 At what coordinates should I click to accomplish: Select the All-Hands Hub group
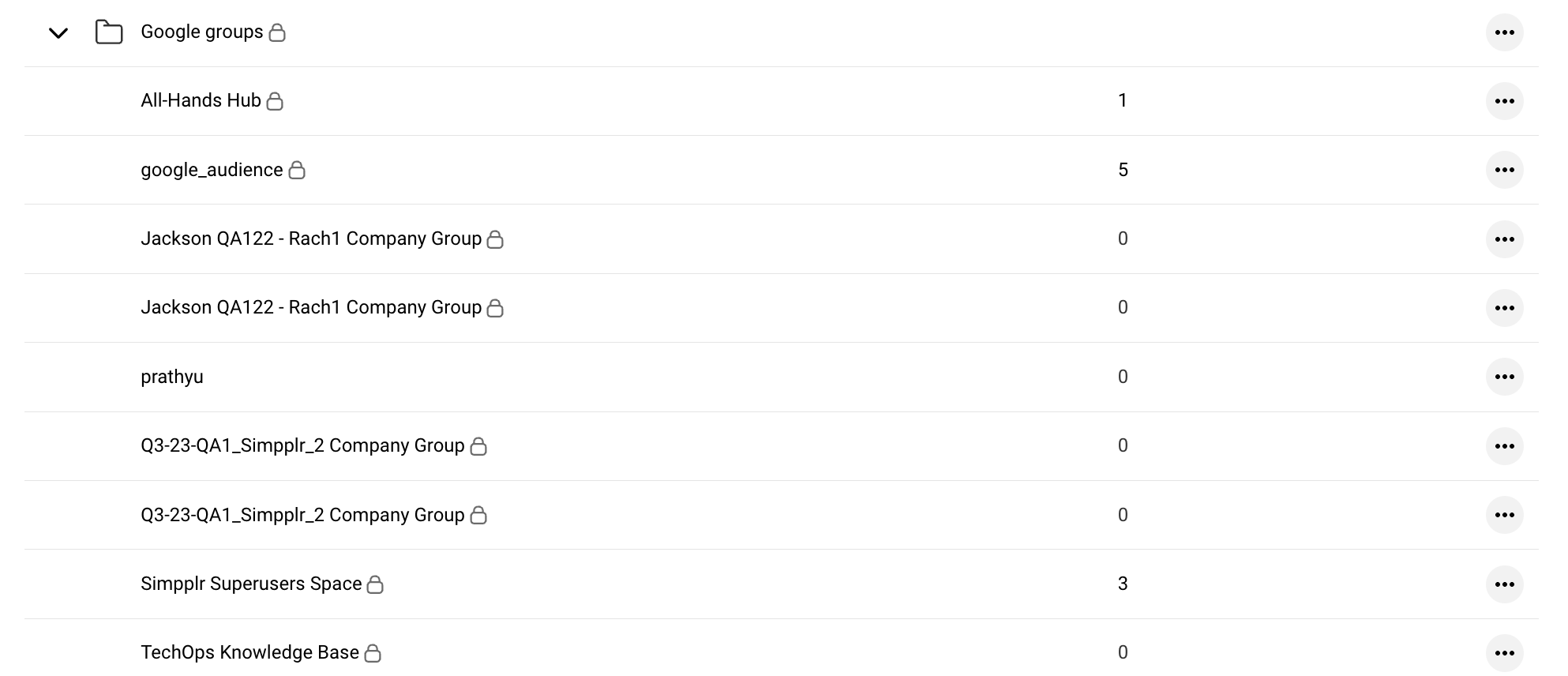click(x=201, y=100)
